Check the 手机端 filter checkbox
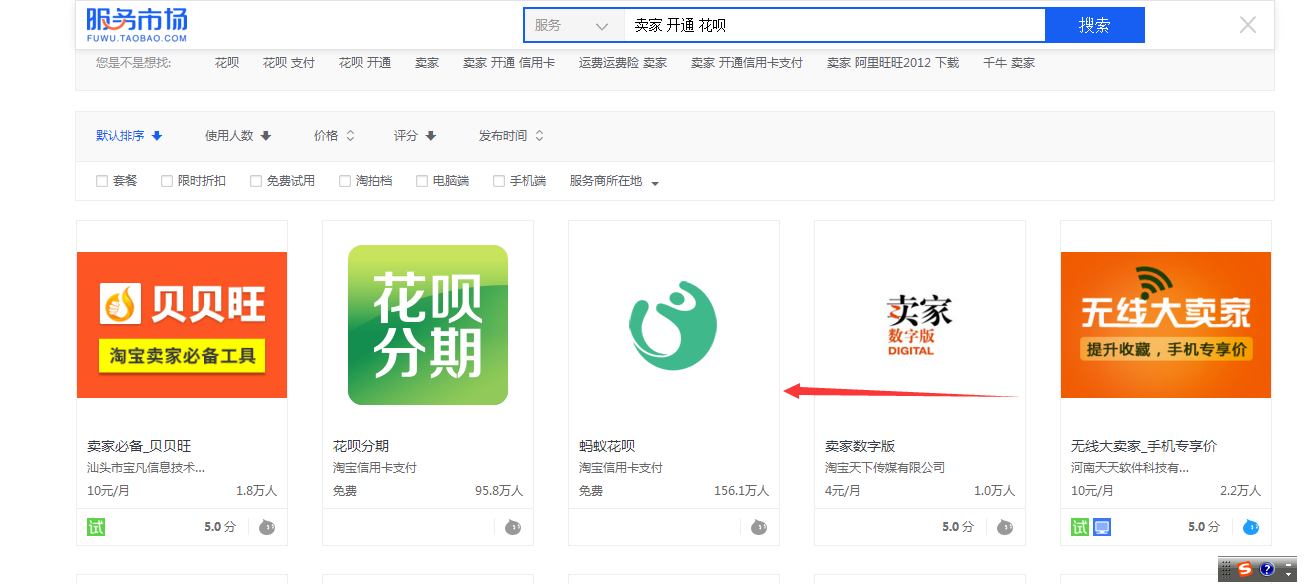 click(x=499, y=181)
